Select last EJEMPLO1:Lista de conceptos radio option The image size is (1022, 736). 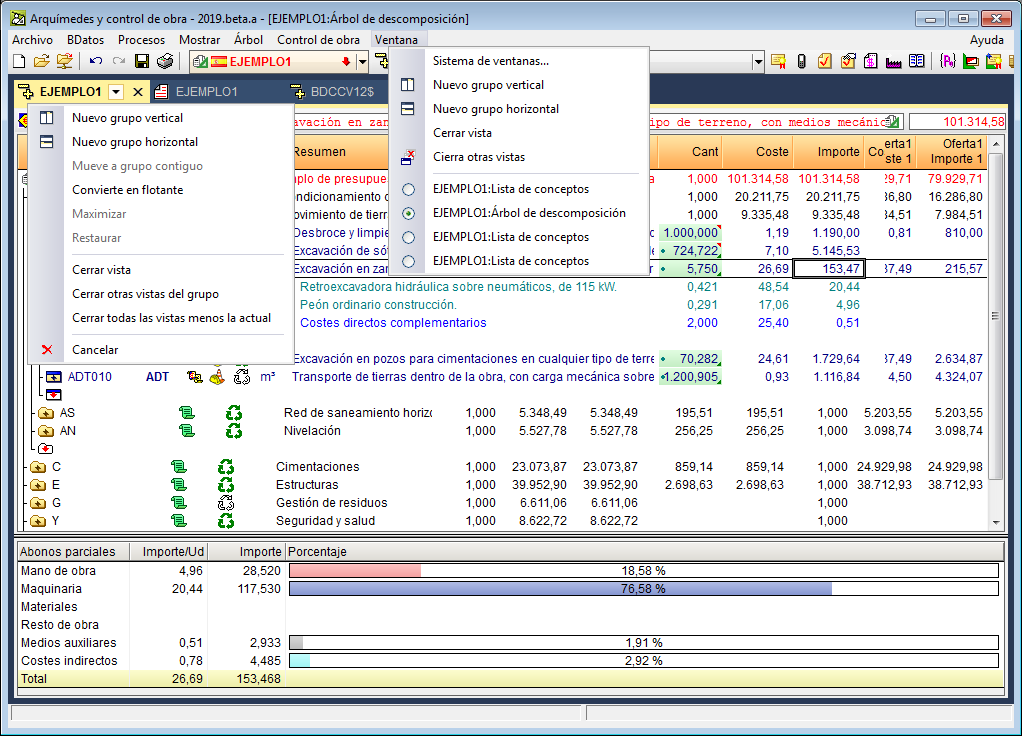coord(409,261)
